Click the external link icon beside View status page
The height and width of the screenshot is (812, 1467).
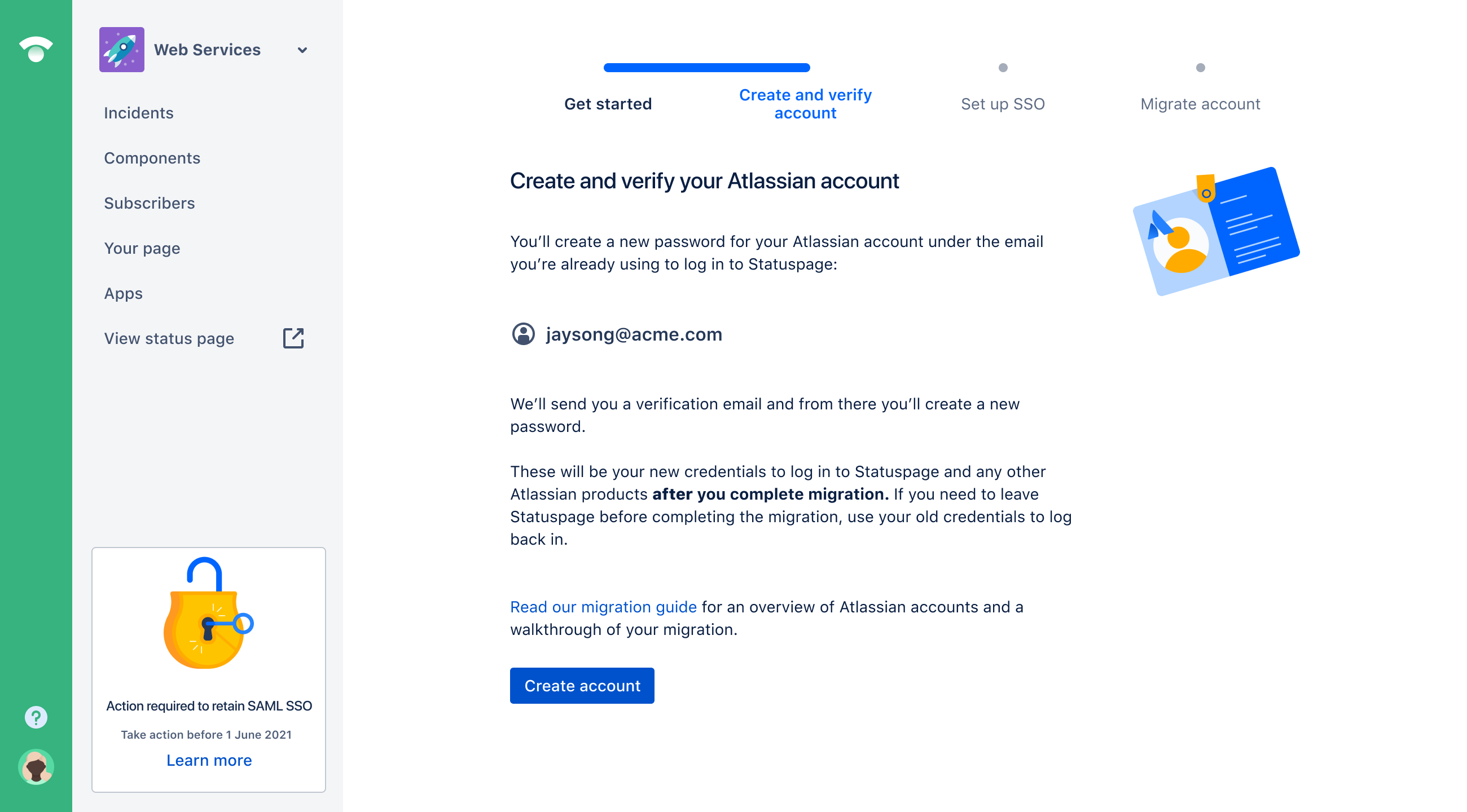(293, 338)
